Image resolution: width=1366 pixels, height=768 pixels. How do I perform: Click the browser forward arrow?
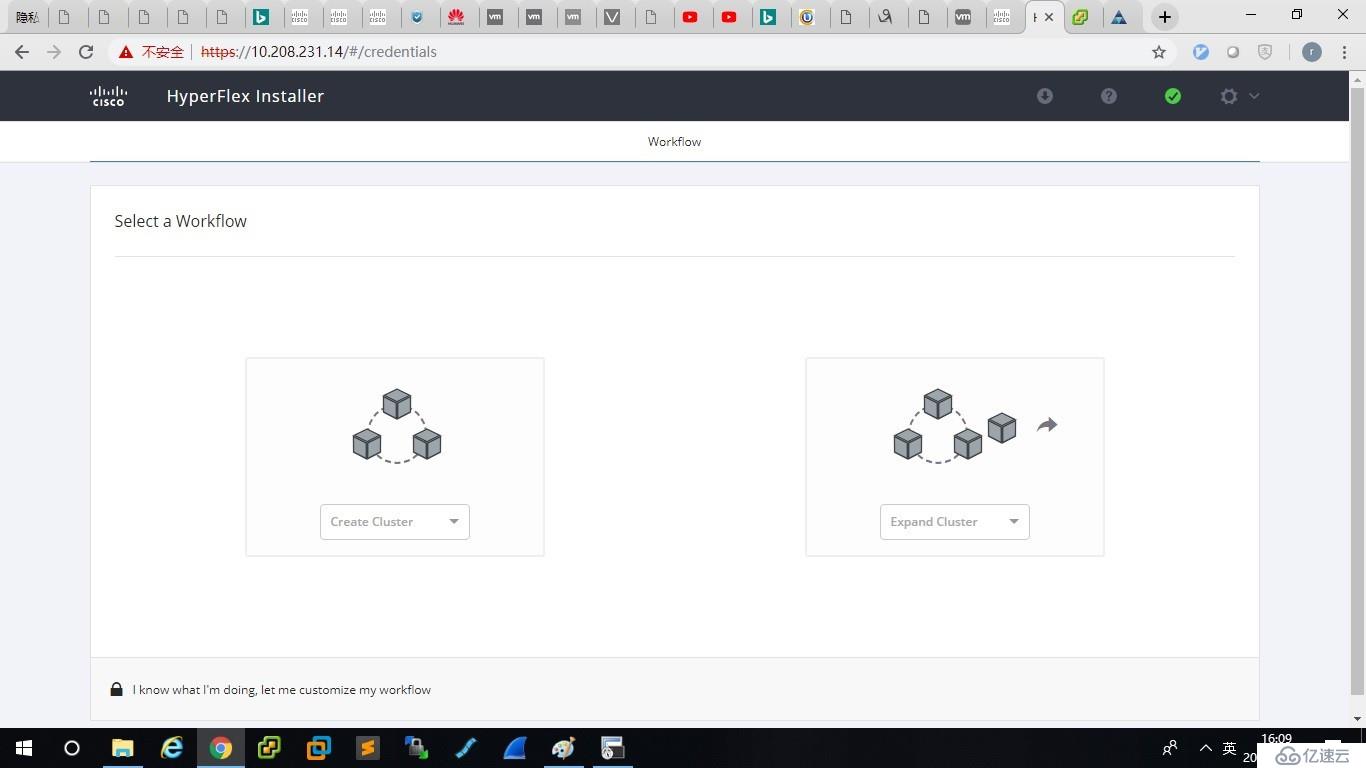pos(54,52)
